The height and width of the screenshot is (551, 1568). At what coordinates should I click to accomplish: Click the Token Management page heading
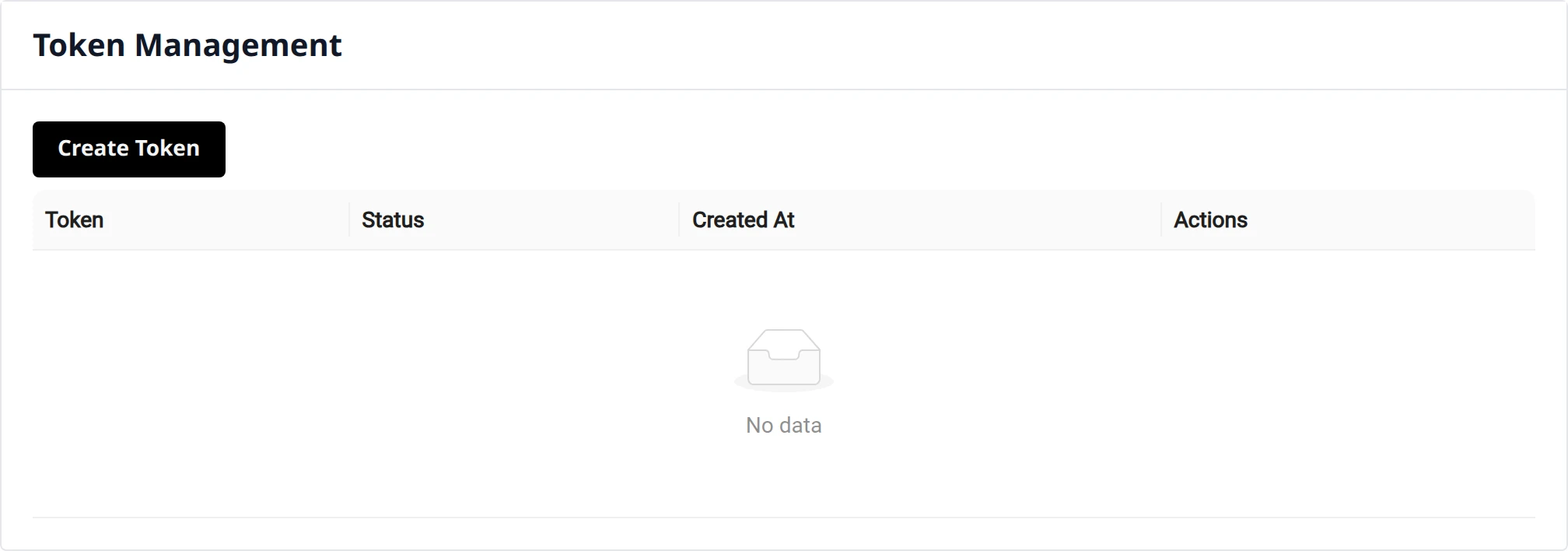(x=187, y=45)
